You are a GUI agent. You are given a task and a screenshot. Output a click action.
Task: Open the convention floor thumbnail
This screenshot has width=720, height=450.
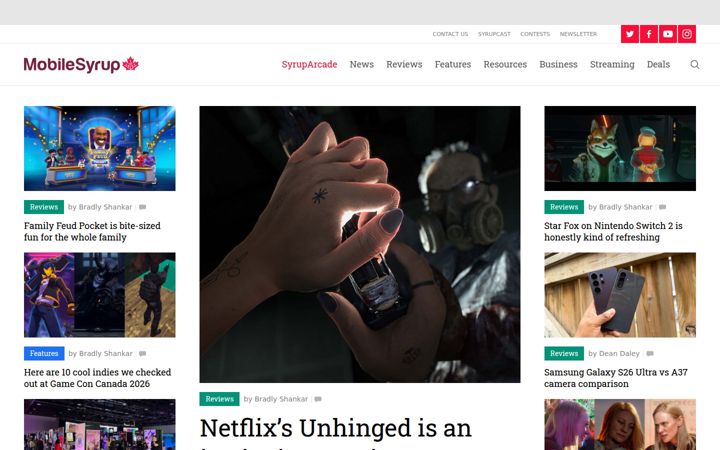[x=100, y=424]
